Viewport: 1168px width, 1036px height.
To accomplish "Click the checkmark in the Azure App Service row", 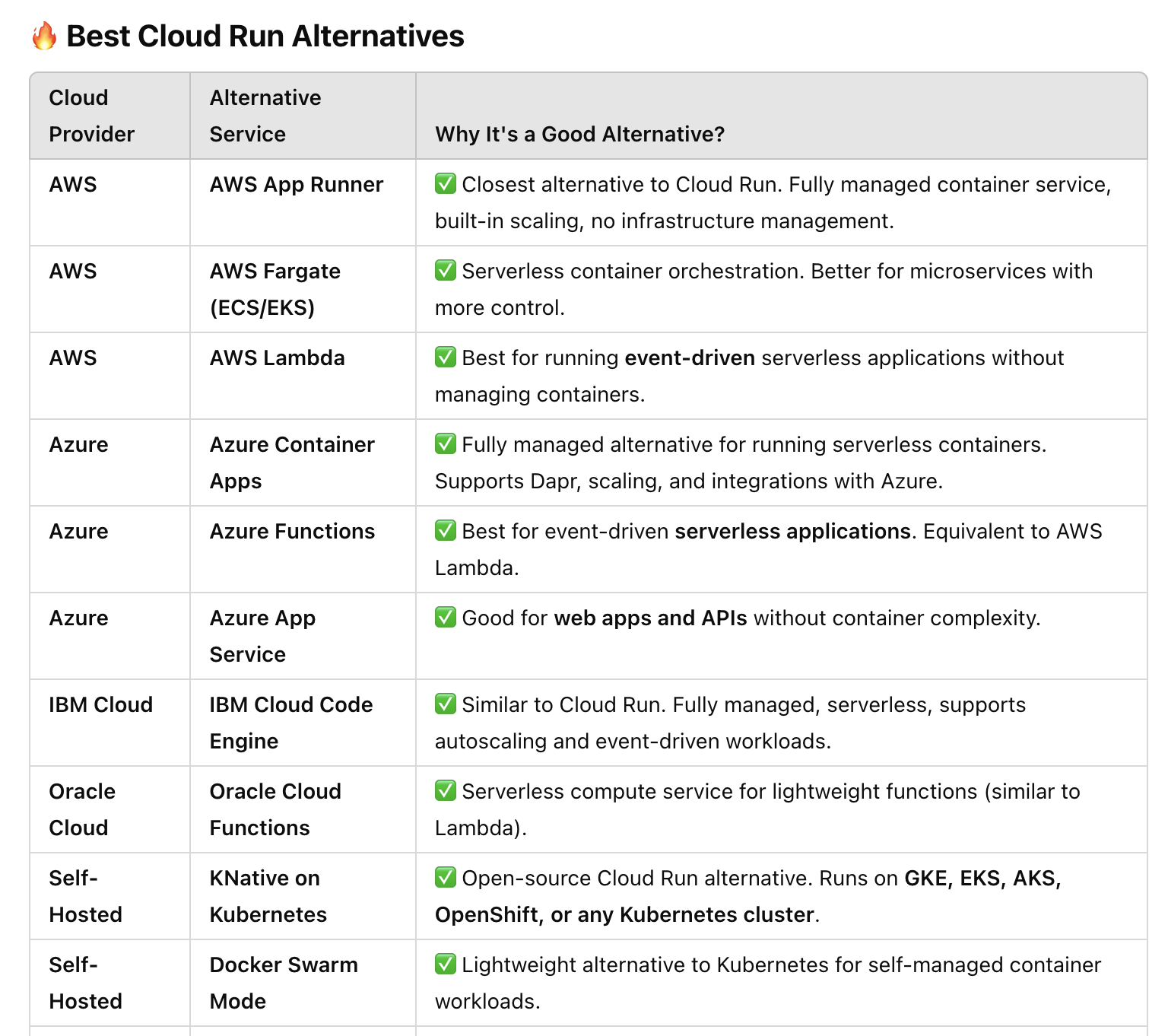I will pyautogui.click(x=446, y=617).
